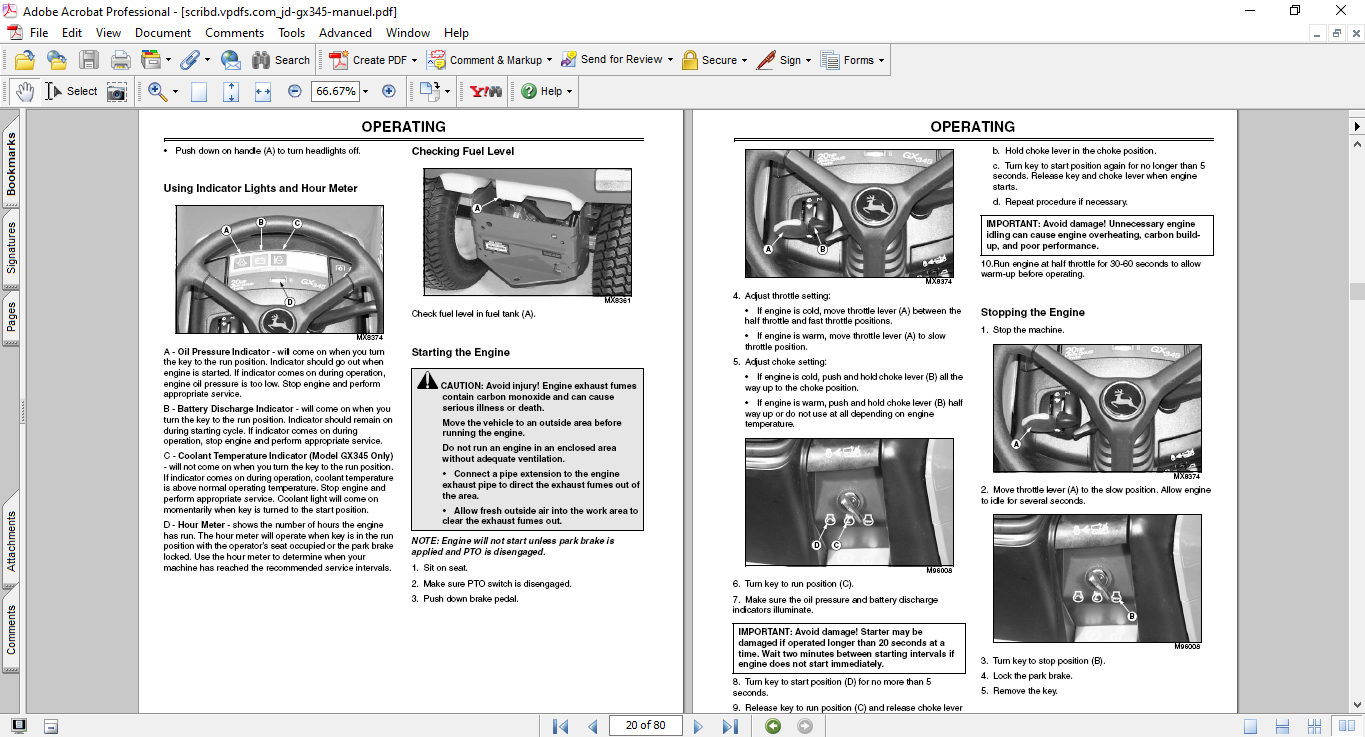The image size is (1365, 737).
Task: Activate the Snapshot camera tool
Action: click(x=117, y=91)
